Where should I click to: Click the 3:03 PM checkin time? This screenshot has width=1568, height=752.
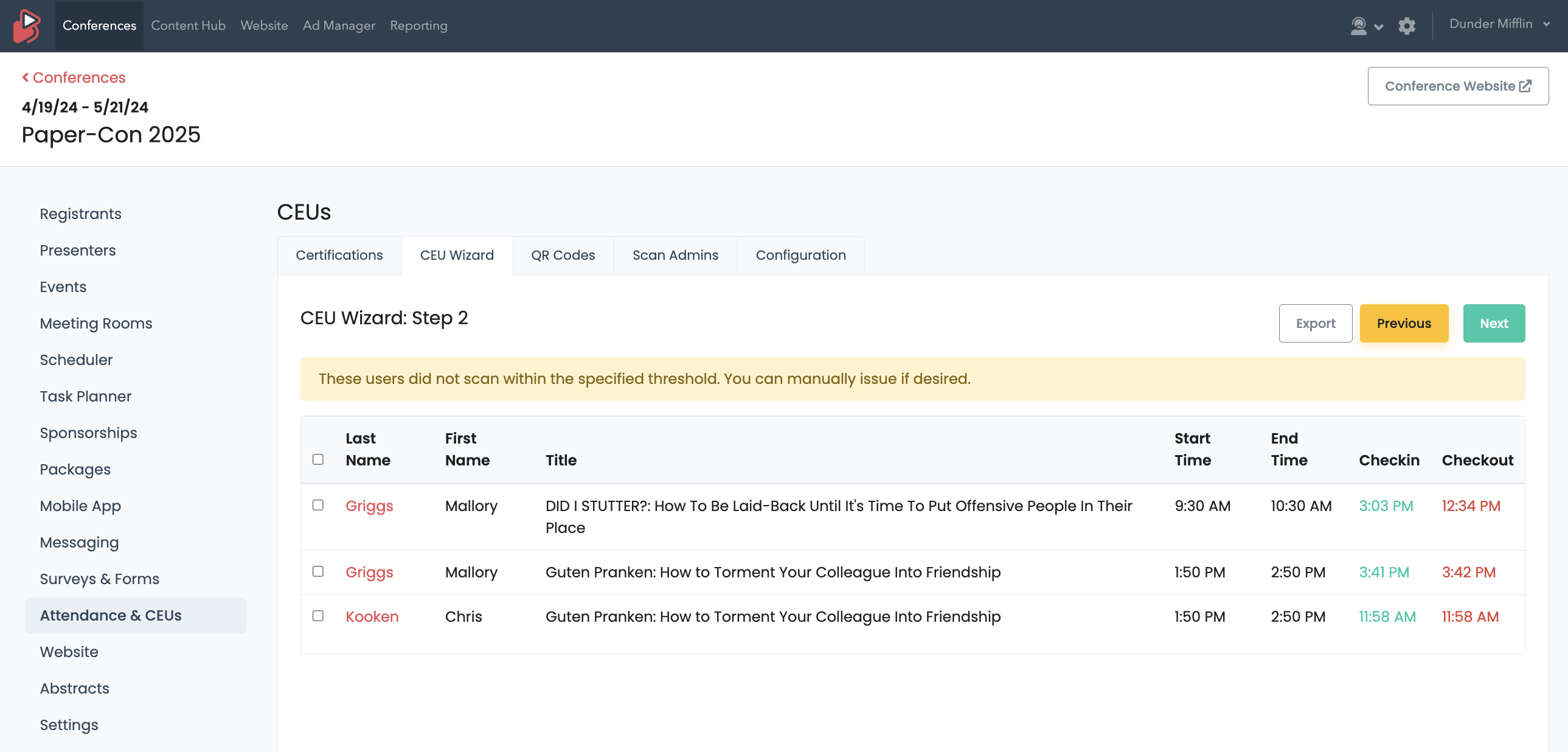1386,506
